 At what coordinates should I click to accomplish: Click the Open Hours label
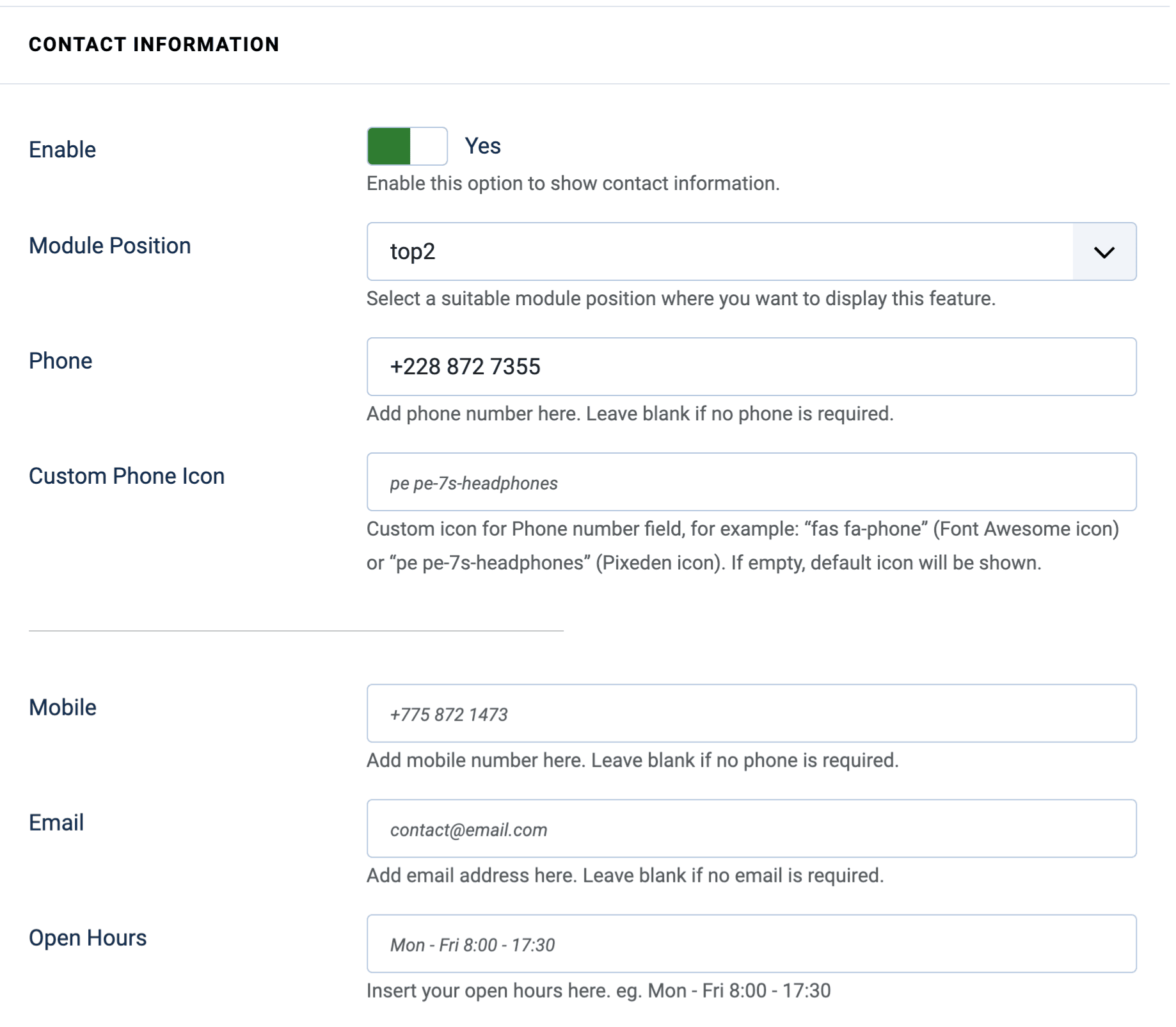click(x=86, y=937)
